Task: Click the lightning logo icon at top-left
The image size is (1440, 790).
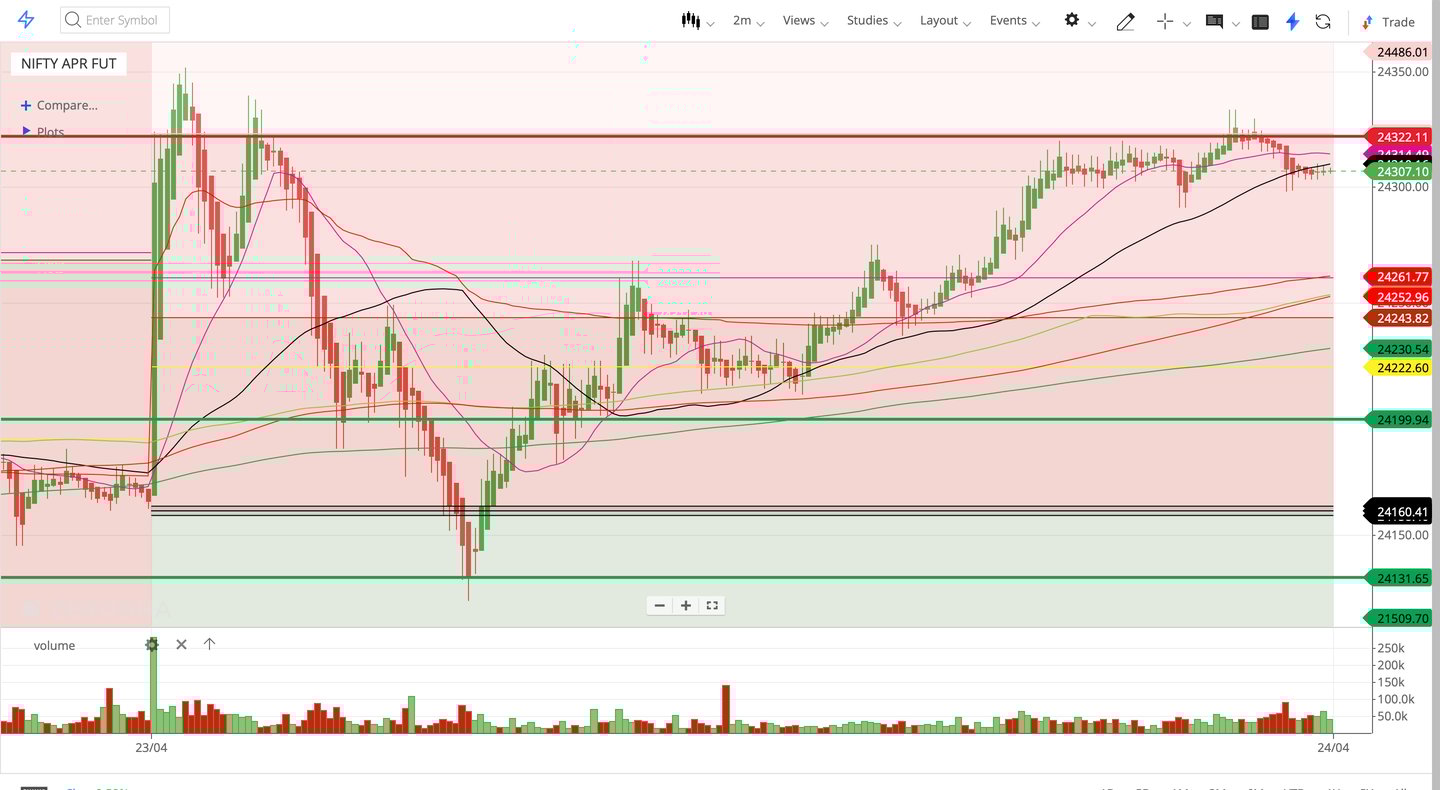Action: click(x=27, y=20)
